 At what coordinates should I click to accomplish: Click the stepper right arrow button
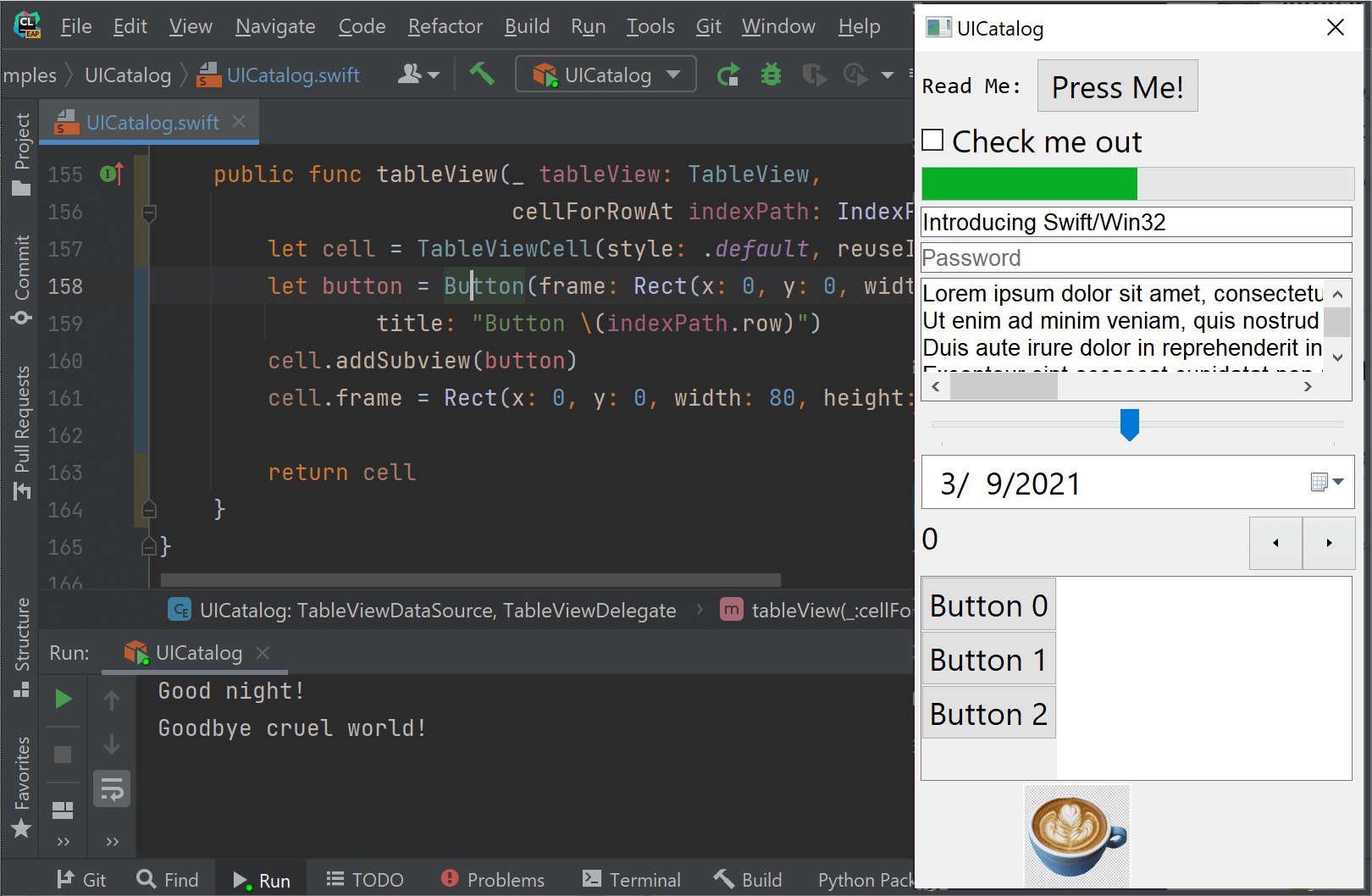pyautogui.click(x=1329, y=543)
